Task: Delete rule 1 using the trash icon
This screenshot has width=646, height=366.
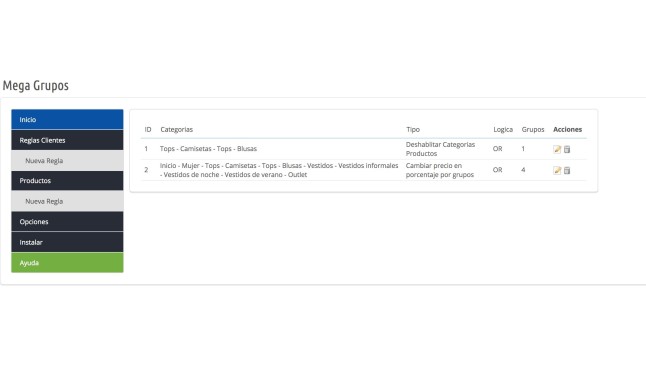Action: click(567, 149)
